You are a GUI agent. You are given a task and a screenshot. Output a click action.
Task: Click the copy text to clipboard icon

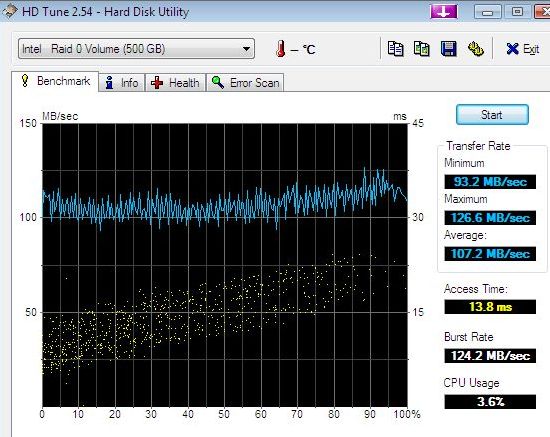396,48
